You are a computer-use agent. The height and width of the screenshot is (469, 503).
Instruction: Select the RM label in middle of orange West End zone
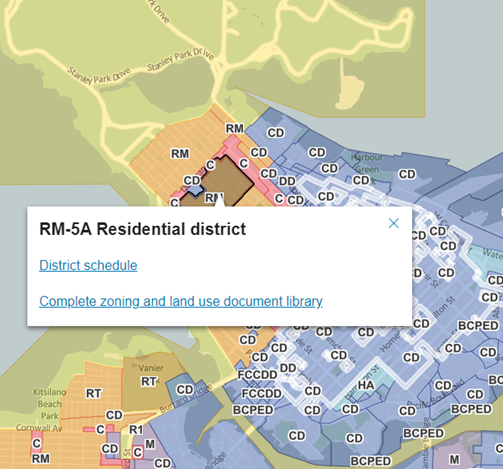[180, 154]
